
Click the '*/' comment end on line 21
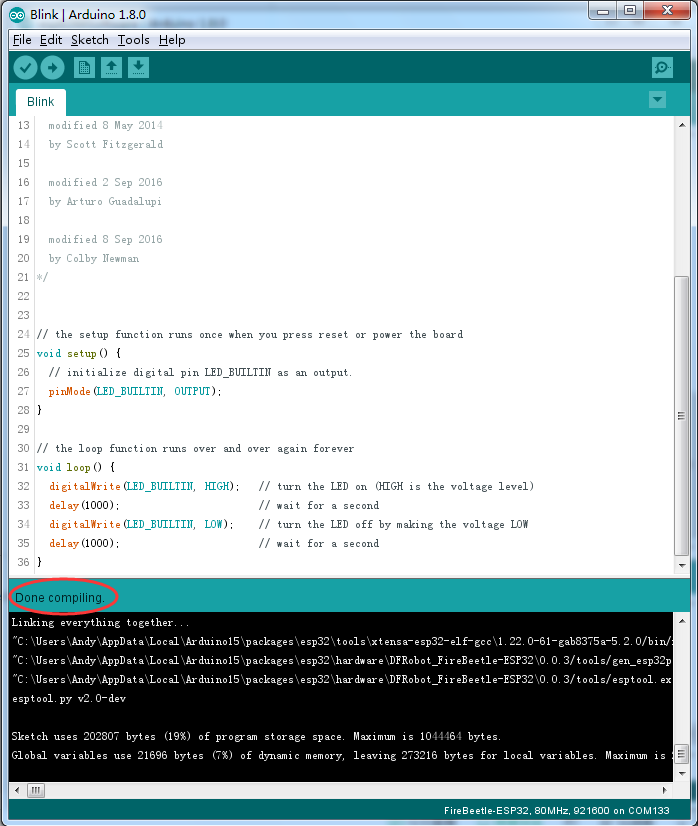tap(42, 277)
